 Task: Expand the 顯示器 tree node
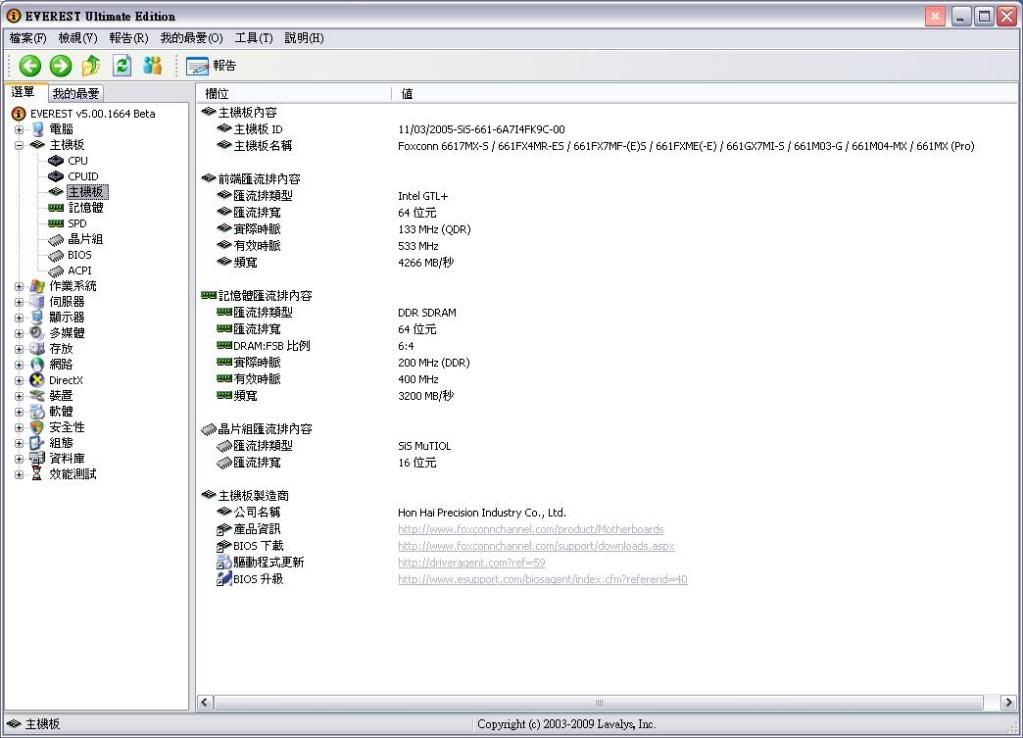[x=19, y=317]
